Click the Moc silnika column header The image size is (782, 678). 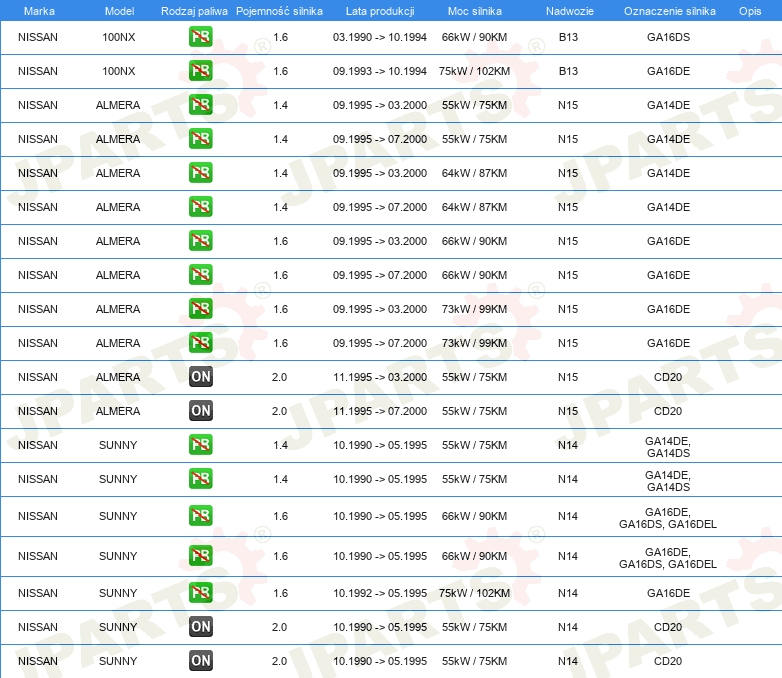point(475,11)
